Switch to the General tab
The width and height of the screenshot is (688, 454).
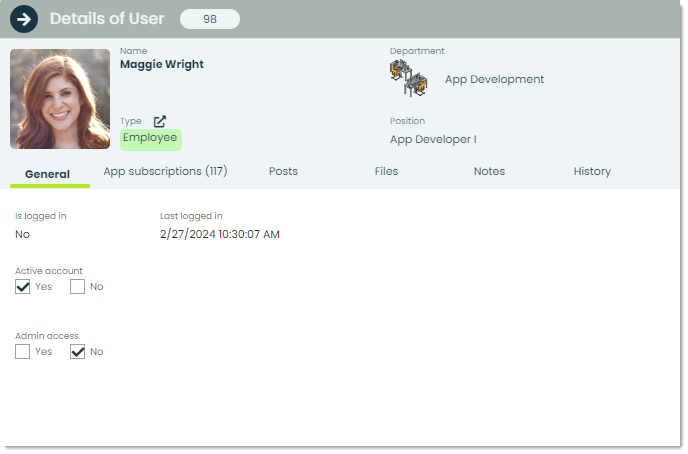pyautogui.click(x=47, y=174)
